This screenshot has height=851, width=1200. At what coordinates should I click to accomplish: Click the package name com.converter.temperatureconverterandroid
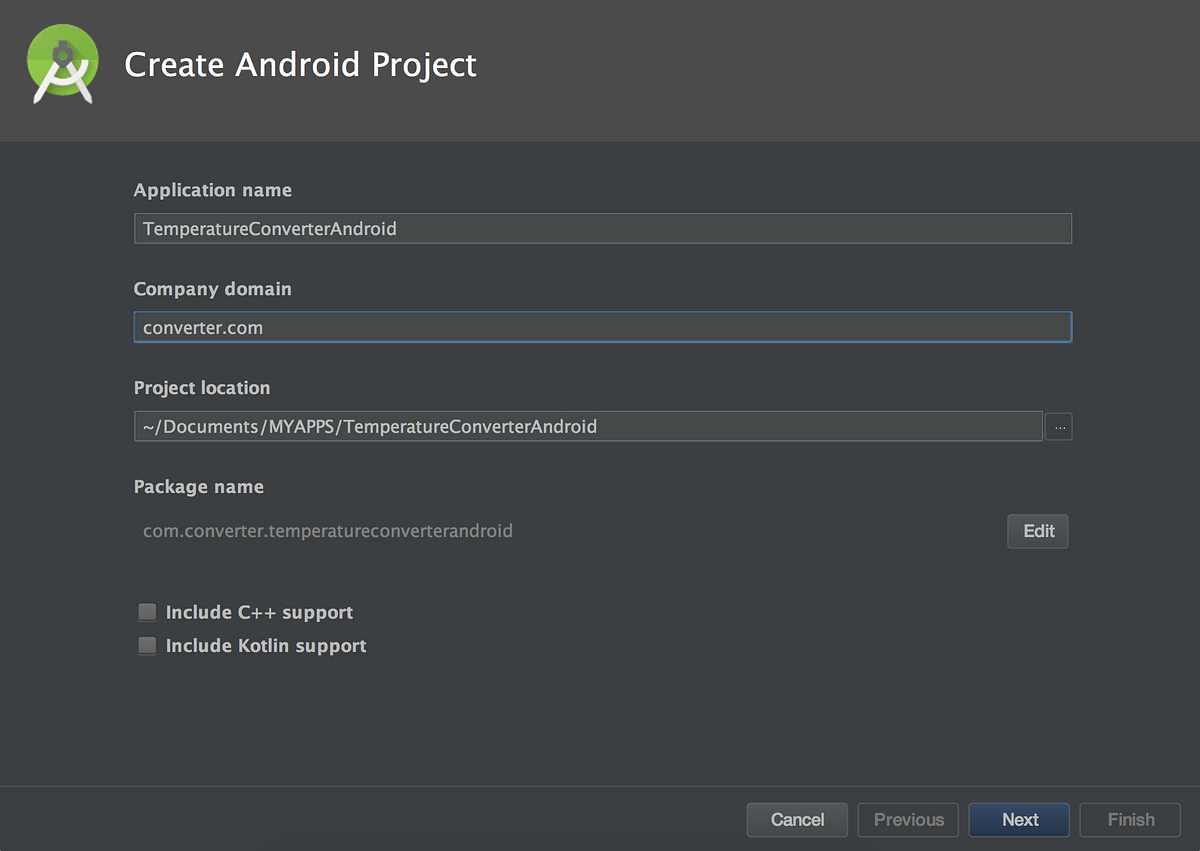pyautogui.click(x=327, y=531)
